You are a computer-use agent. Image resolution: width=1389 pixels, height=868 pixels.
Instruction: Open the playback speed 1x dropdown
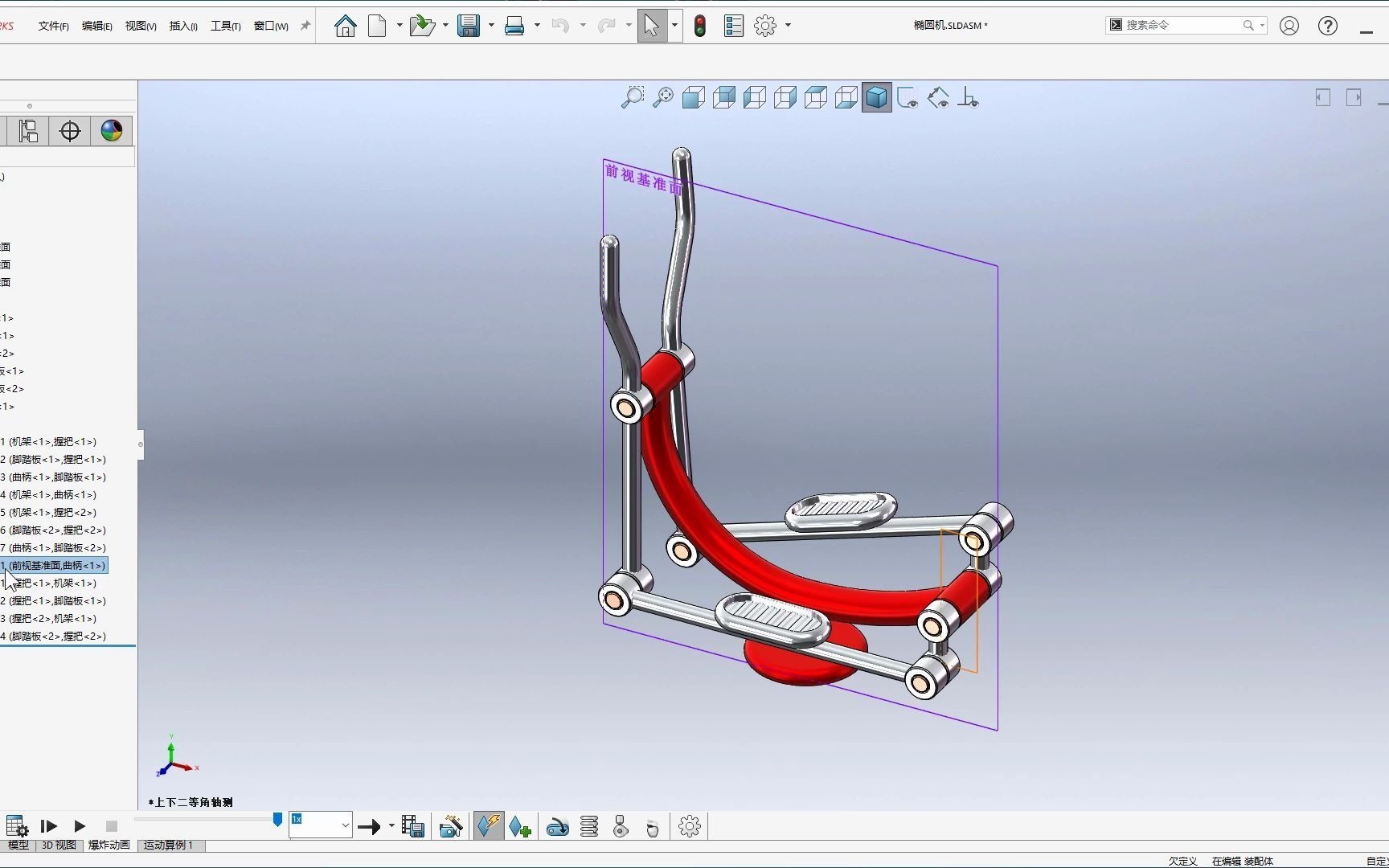pos(344,825)
